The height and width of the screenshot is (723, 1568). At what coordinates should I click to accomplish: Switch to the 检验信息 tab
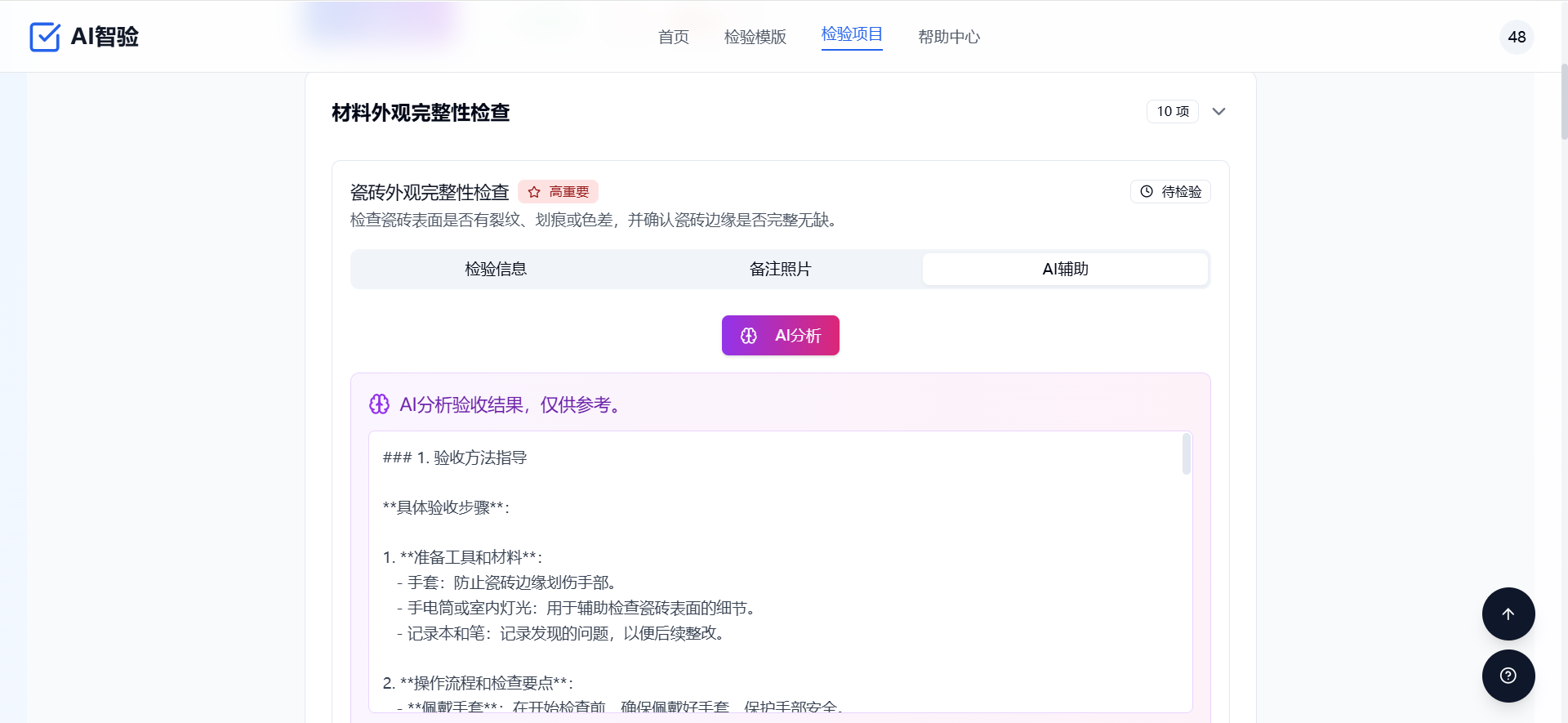coord(495,269)
